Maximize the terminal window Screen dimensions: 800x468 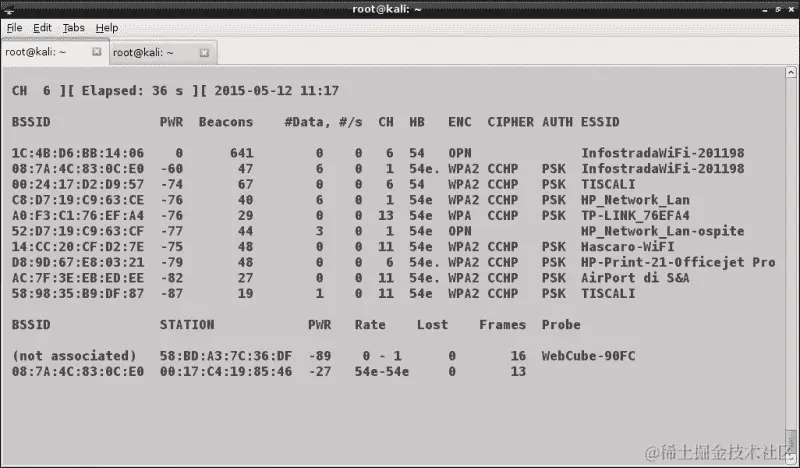pyautogui.click(x=778, y=9)
